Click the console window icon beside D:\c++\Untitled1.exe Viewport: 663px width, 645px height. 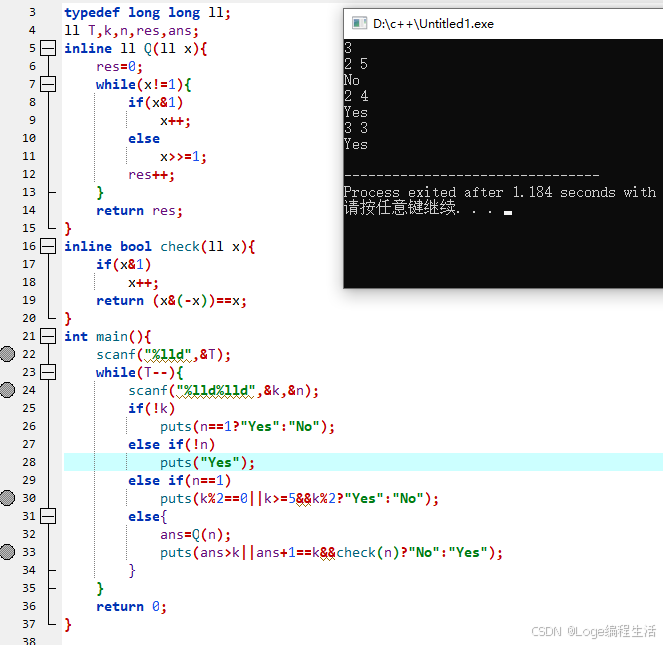[x=359, y=23]
